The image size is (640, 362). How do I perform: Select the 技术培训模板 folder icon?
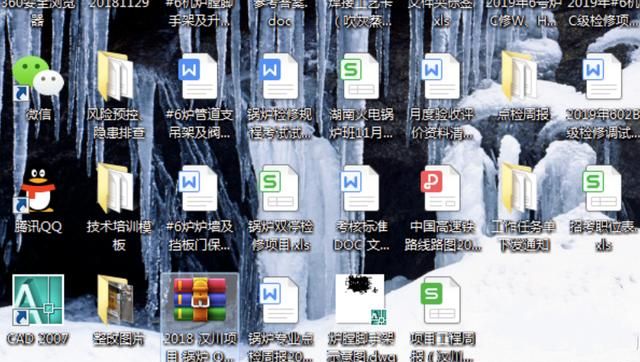point(116,189)
